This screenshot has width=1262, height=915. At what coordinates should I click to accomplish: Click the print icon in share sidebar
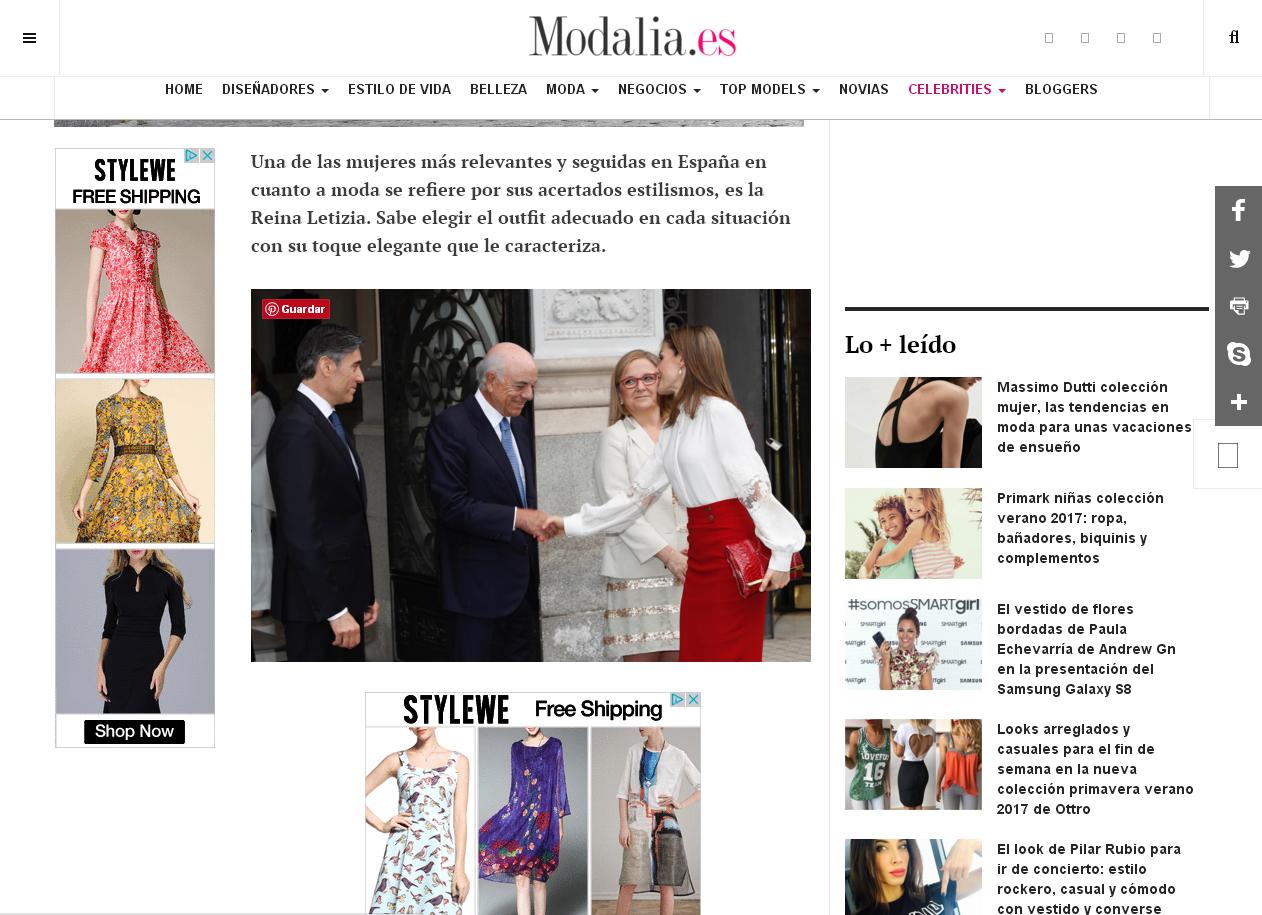[x=1238, y=306]
